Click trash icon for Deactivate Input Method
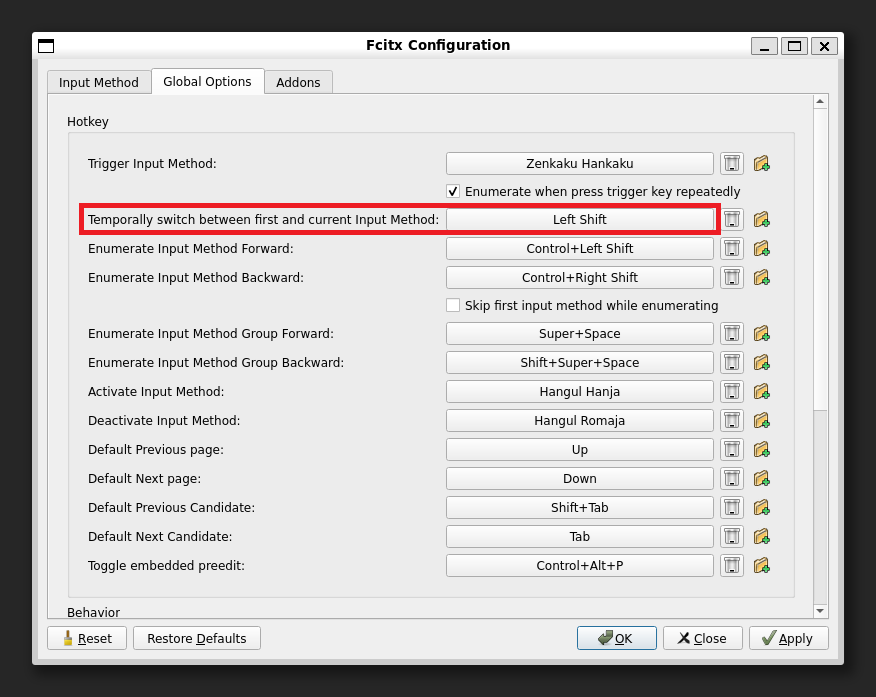The height and width of the screenshot is (697, 876). click(732, 421)
